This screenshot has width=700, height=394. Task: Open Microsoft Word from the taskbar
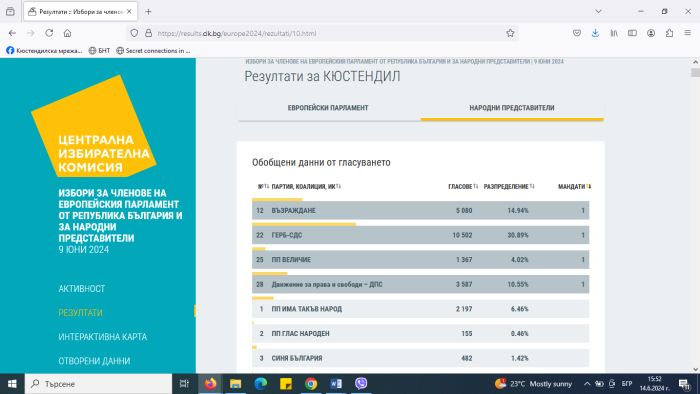[x=336, y=383]
